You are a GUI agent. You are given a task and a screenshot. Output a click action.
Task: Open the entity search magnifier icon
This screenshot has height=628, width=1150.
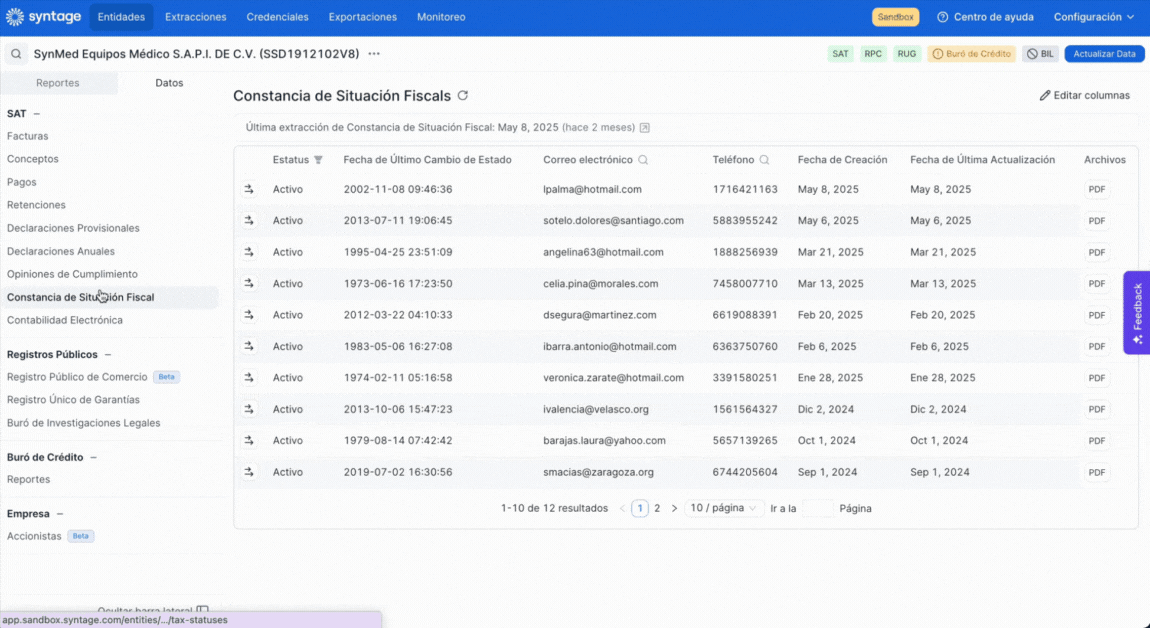coord(16,54)
